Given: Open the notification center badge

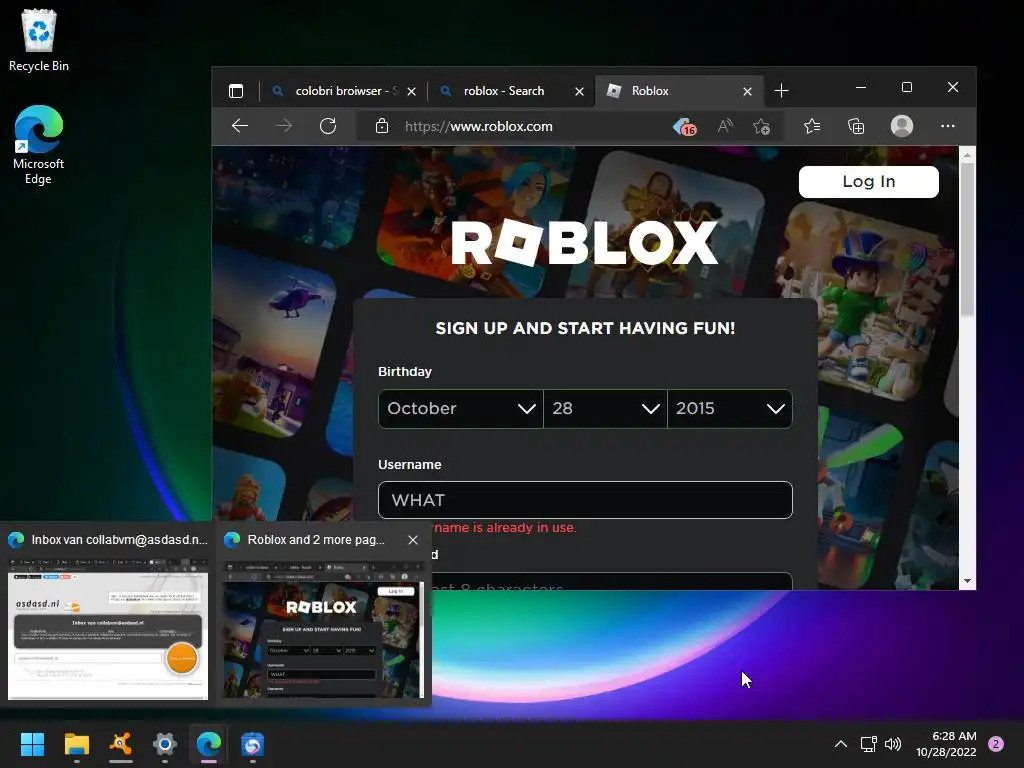Looking at the screenshot, I should (x=996, y=744).
